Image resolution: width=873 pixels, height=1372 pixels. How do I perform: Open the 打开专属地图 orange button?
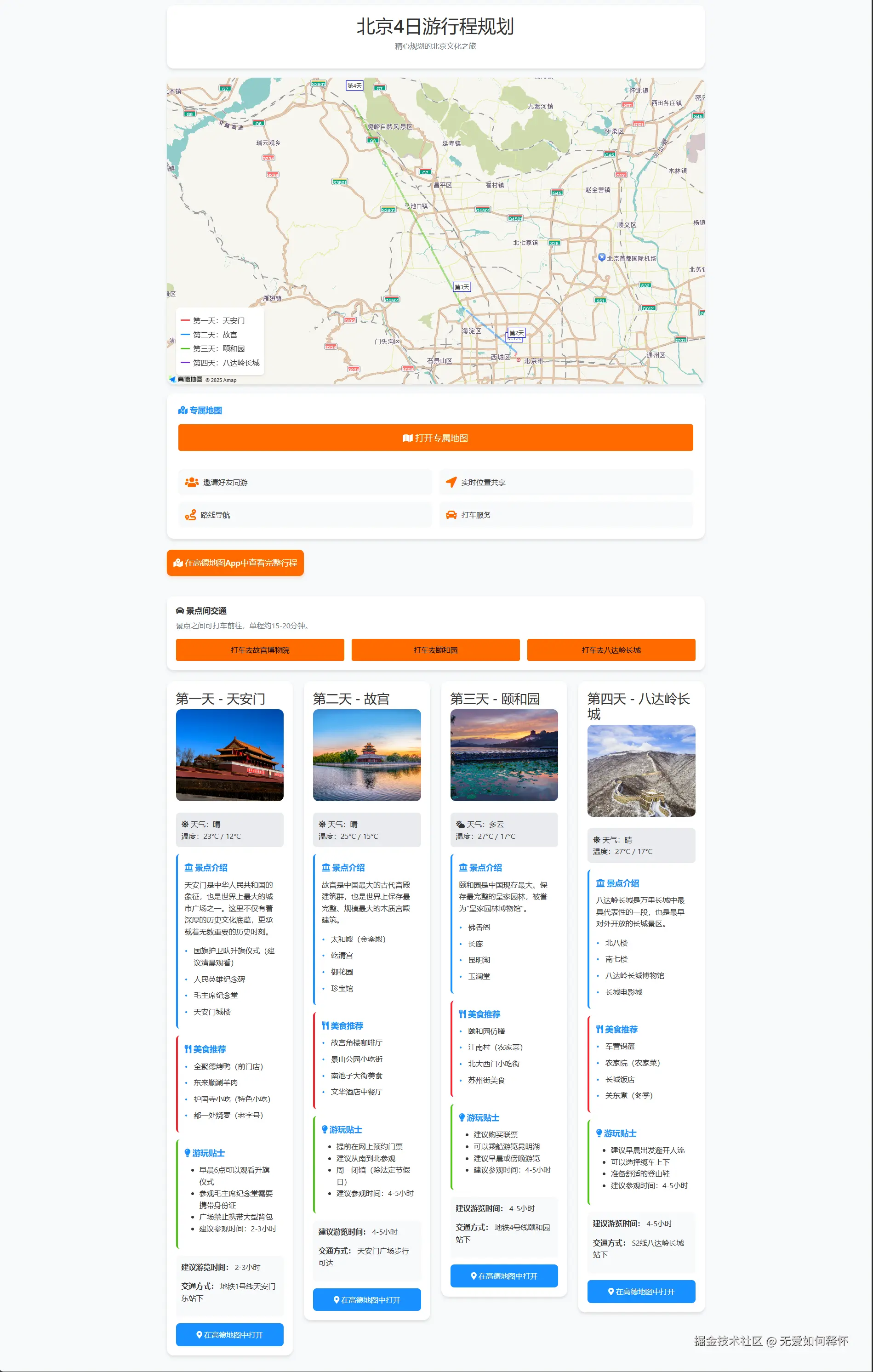coord(435,438)
